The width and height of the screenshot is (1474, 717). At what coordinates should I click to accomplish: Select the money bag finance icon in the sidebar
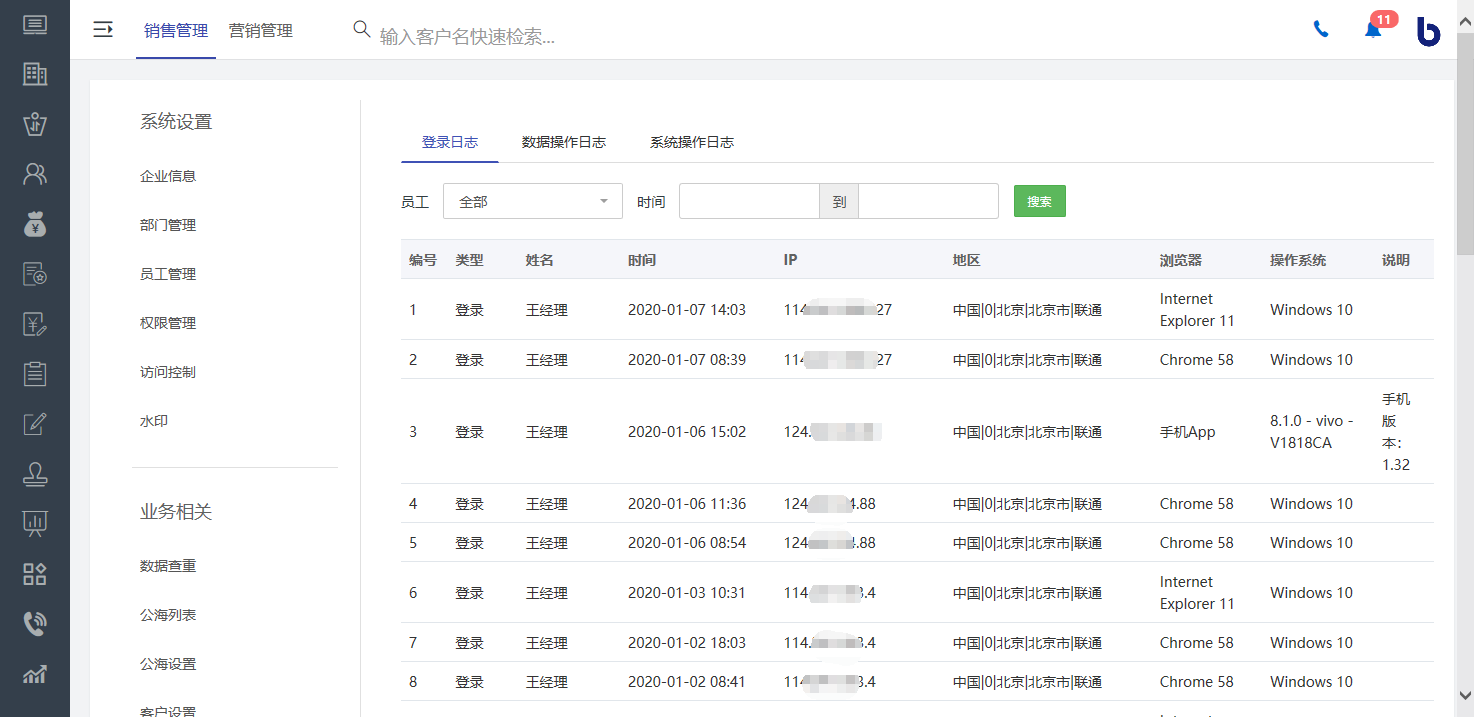(34, 224)
